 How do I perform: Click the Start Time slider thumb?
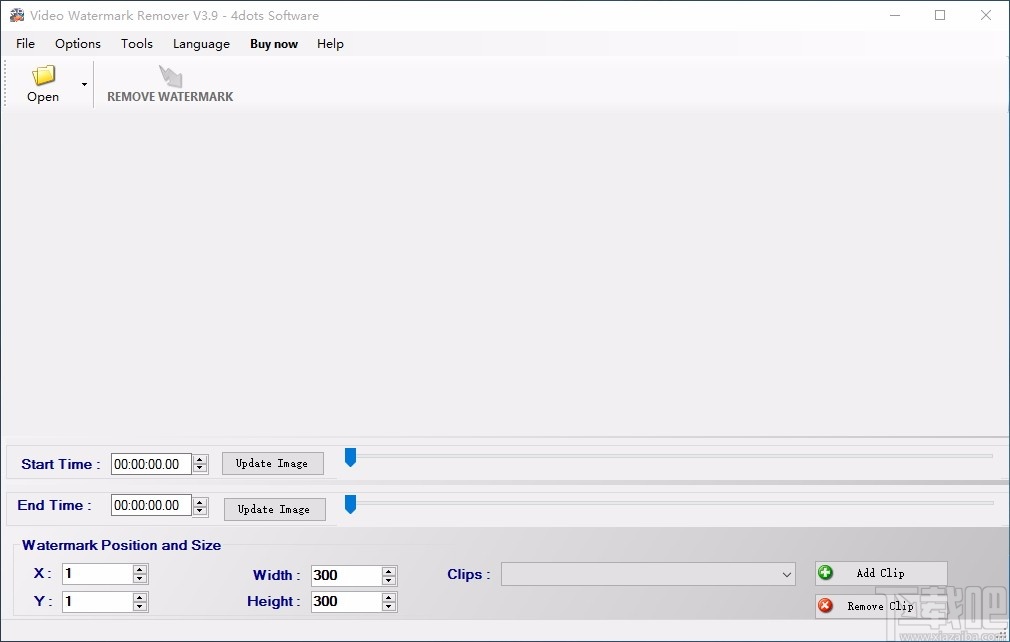pos(350,457)
